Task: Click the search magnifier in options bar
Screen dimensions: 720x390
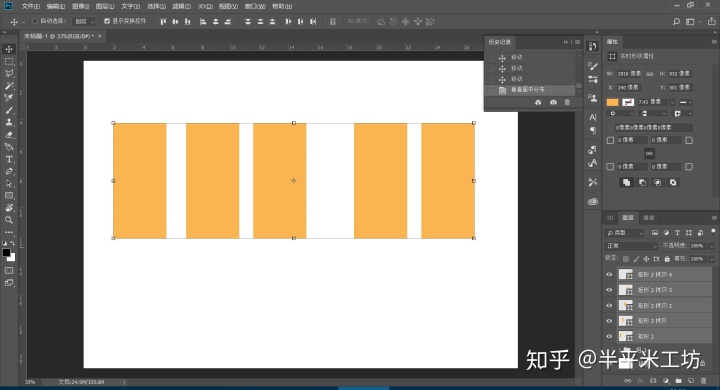Action: 676,22
